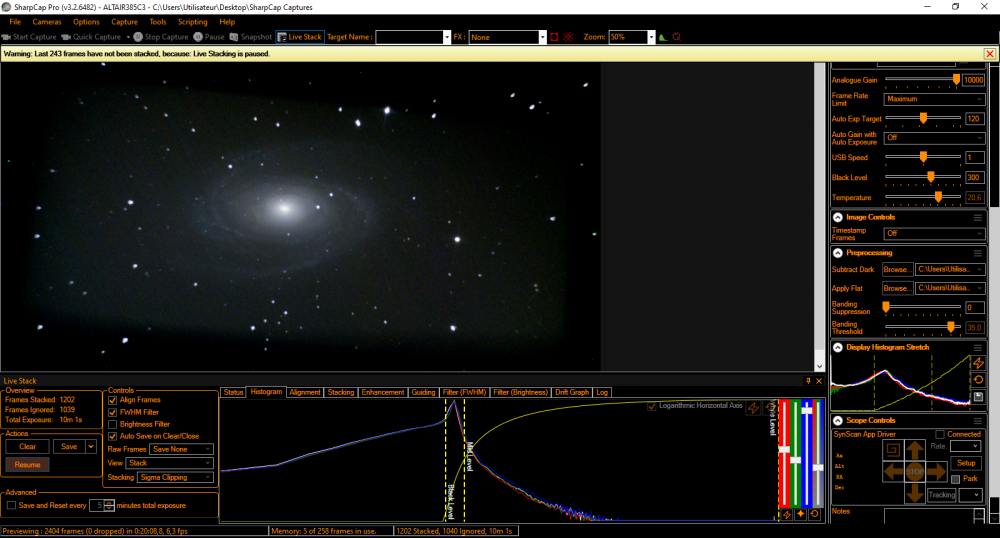Click the Analogue Gain value field

tap(973, 80)
